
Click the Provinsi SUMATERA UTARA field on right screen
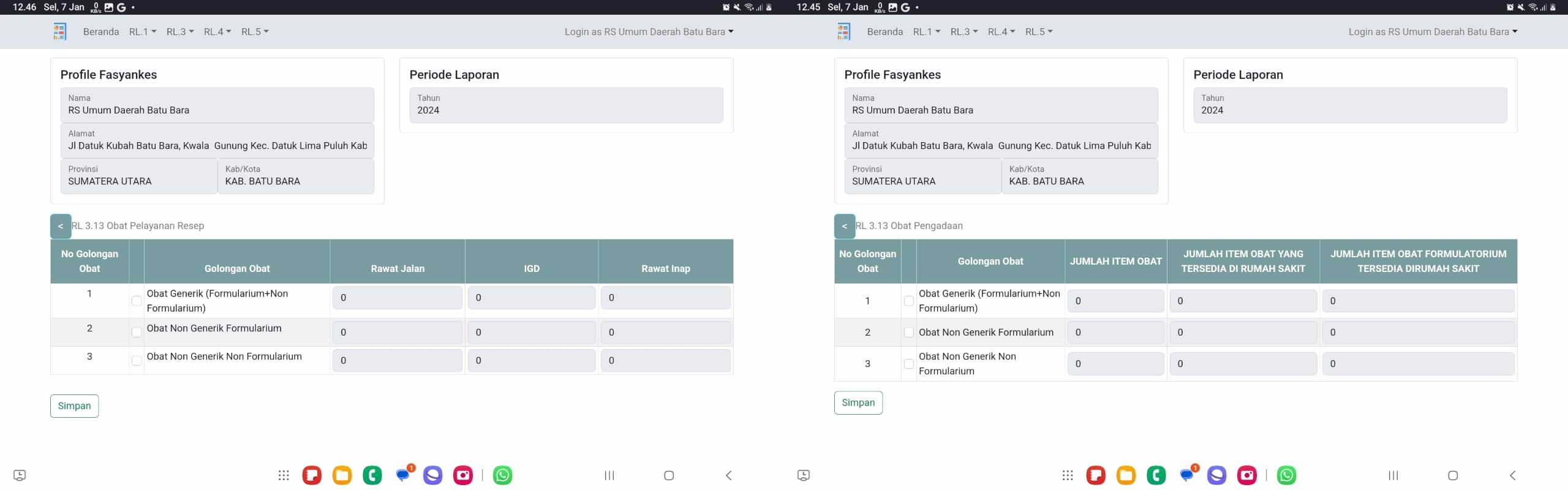click(922, 176)
